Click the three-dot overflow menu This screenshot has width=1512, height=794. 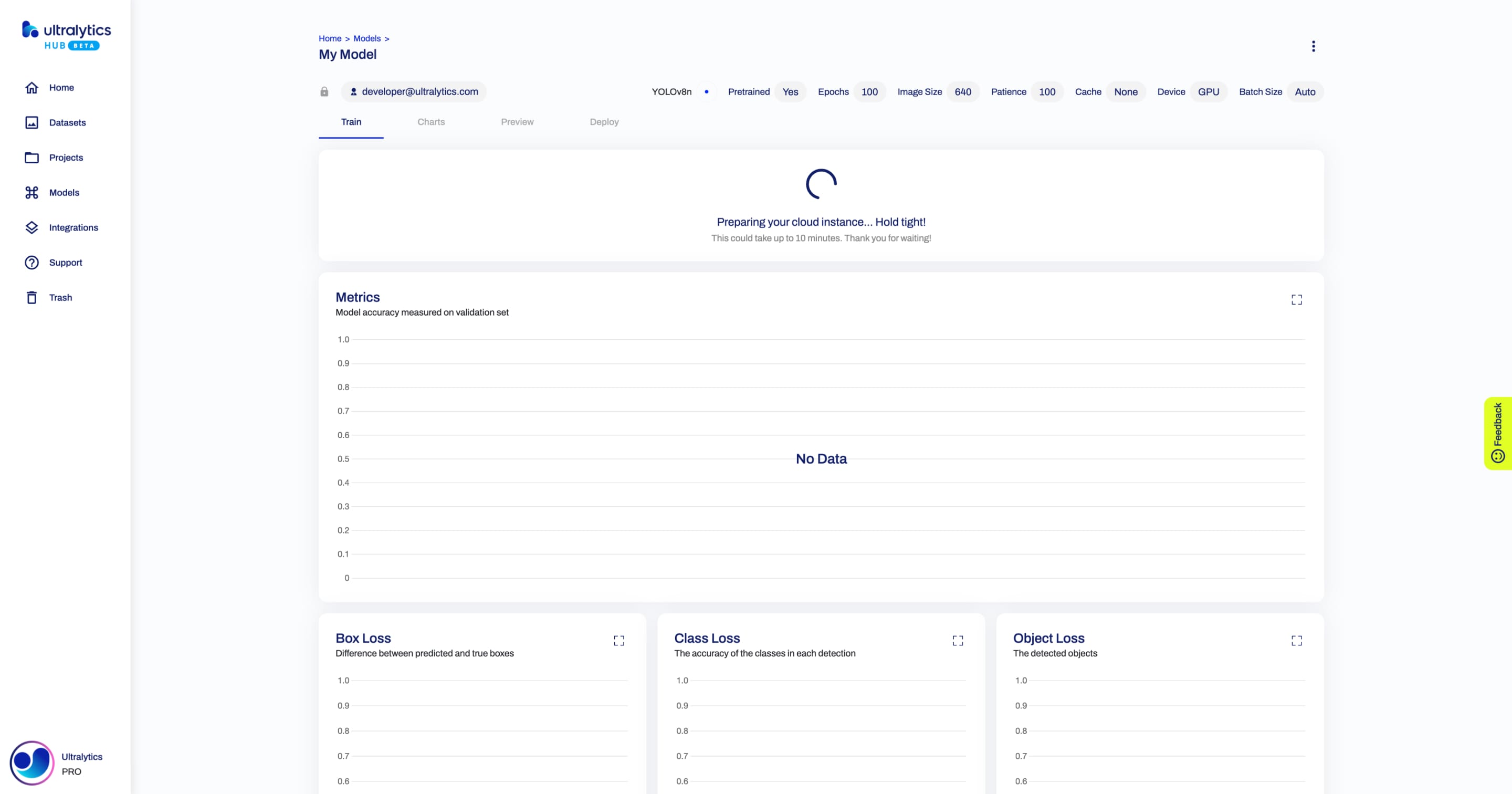tap(1313, 46)
